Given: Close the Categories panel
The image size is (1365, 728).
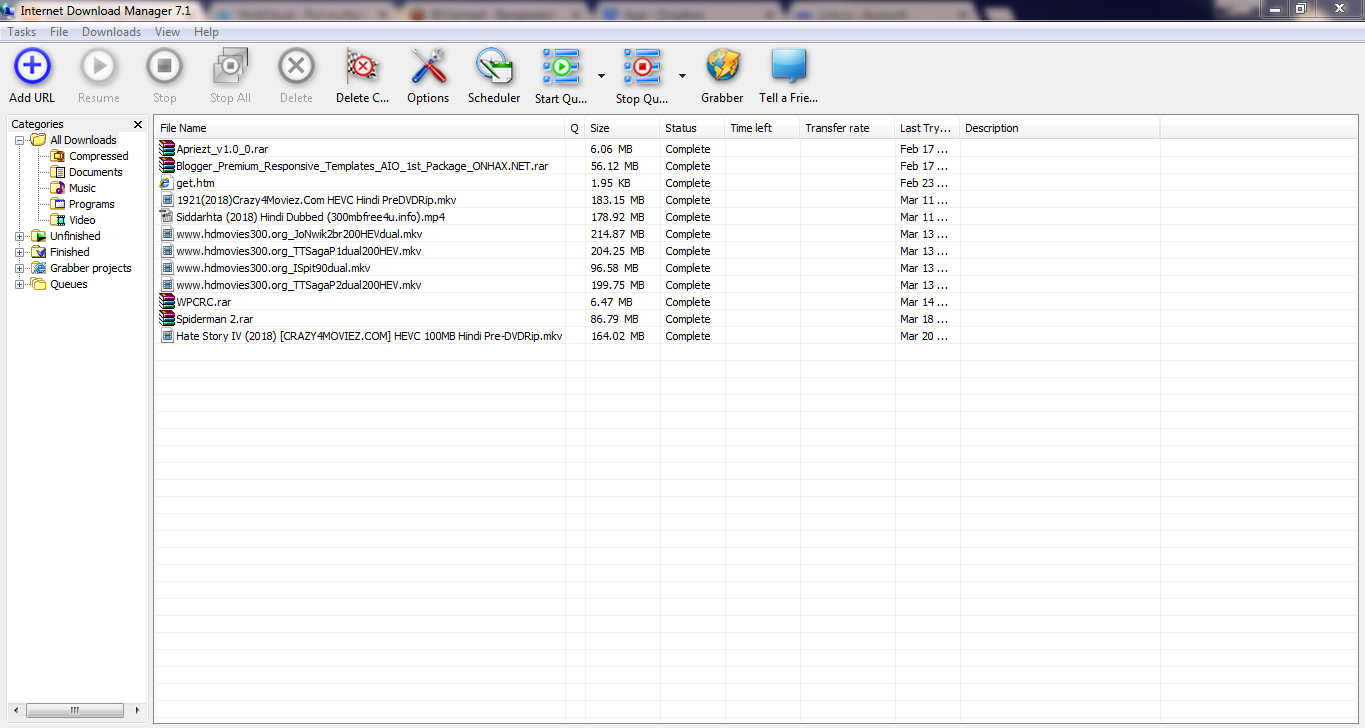Looking at the screenshot, I should pyautogui.click(x=138, y=124).
